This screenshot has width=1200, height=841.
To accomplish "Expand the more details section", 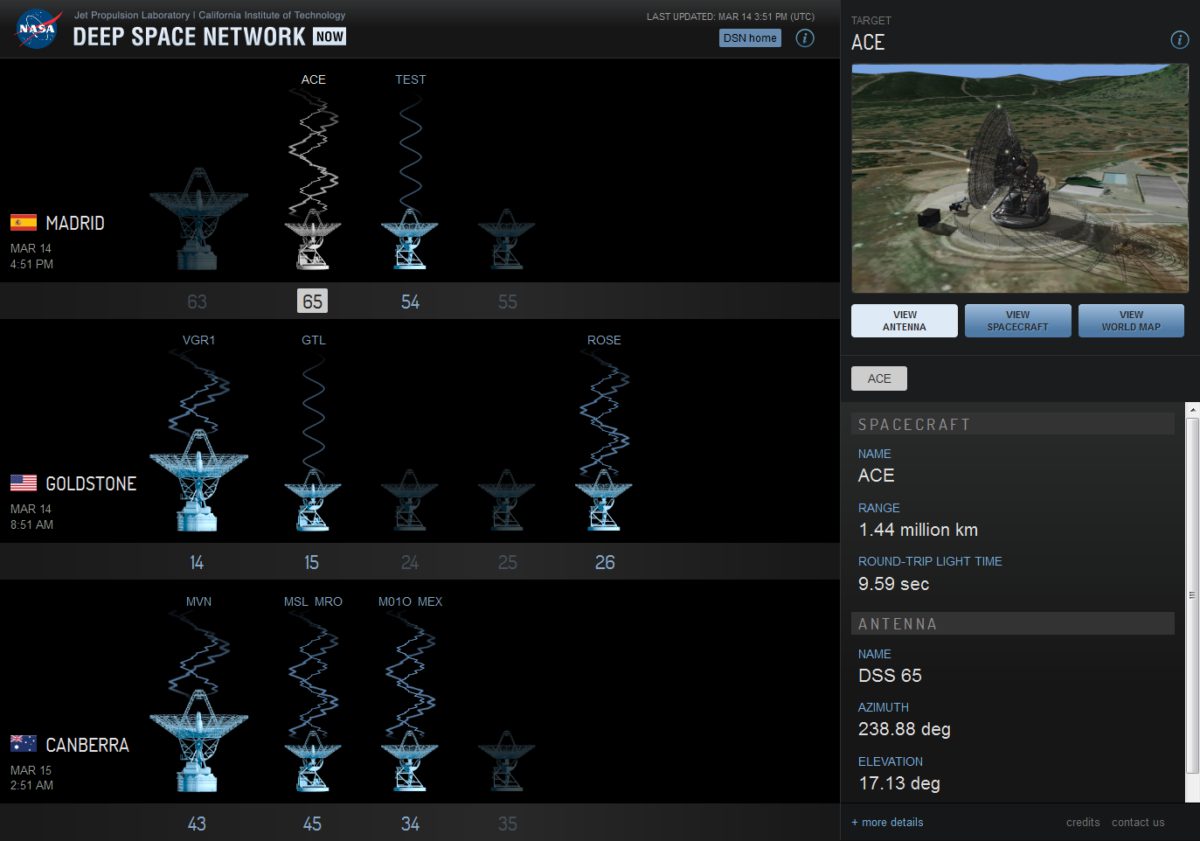I will coord(886,822).
